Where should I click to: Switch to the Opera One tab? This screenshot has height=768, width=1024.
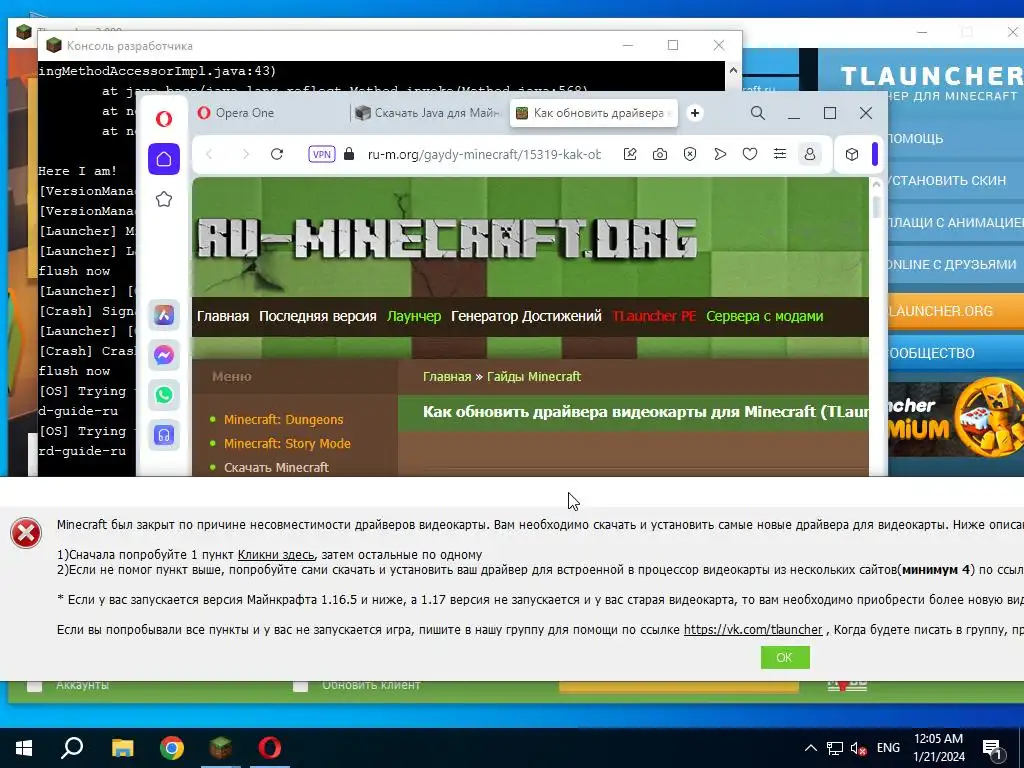[271, 113]
